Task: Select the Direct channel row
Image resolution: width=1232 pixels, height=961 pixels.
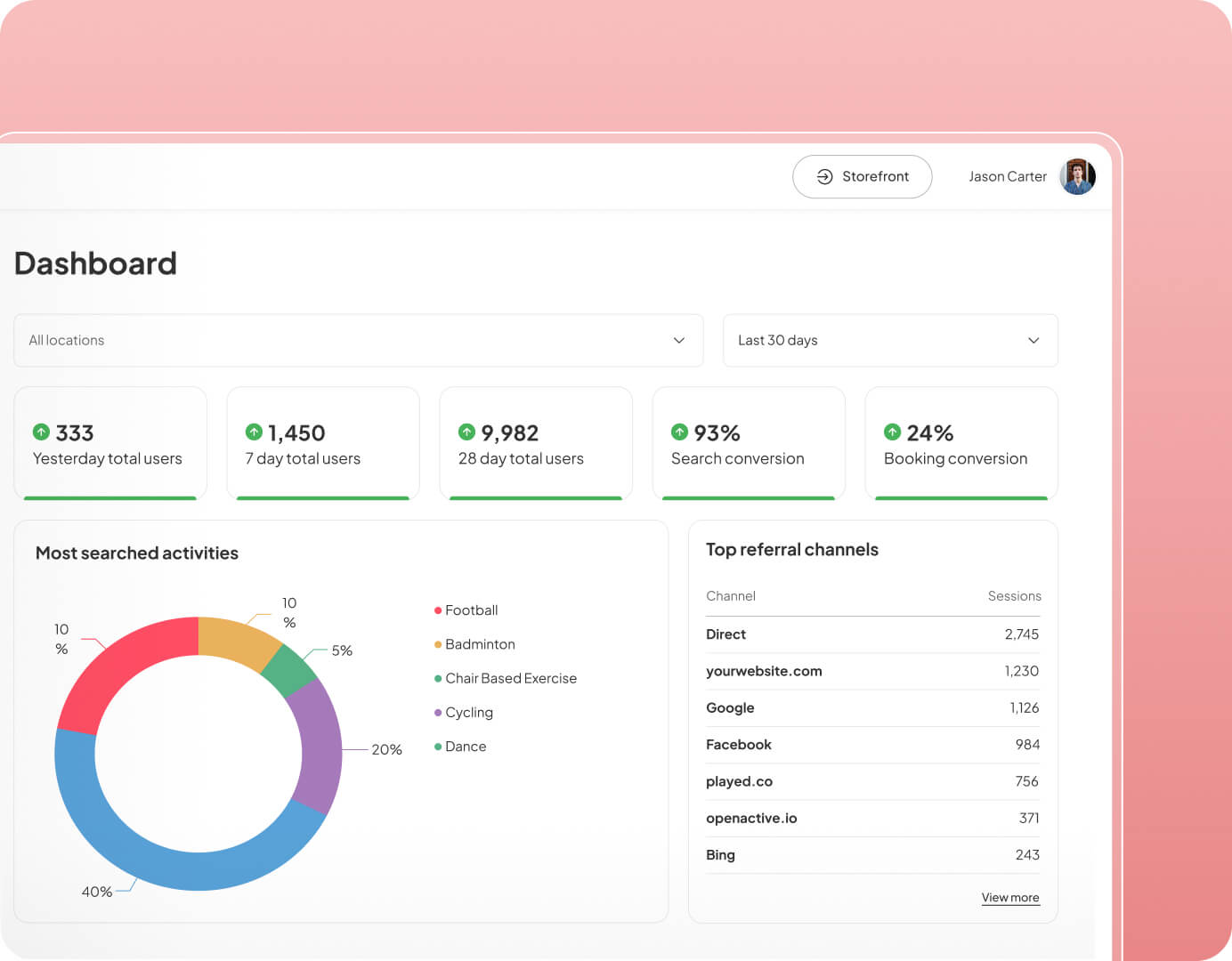Action: point(871,634)
